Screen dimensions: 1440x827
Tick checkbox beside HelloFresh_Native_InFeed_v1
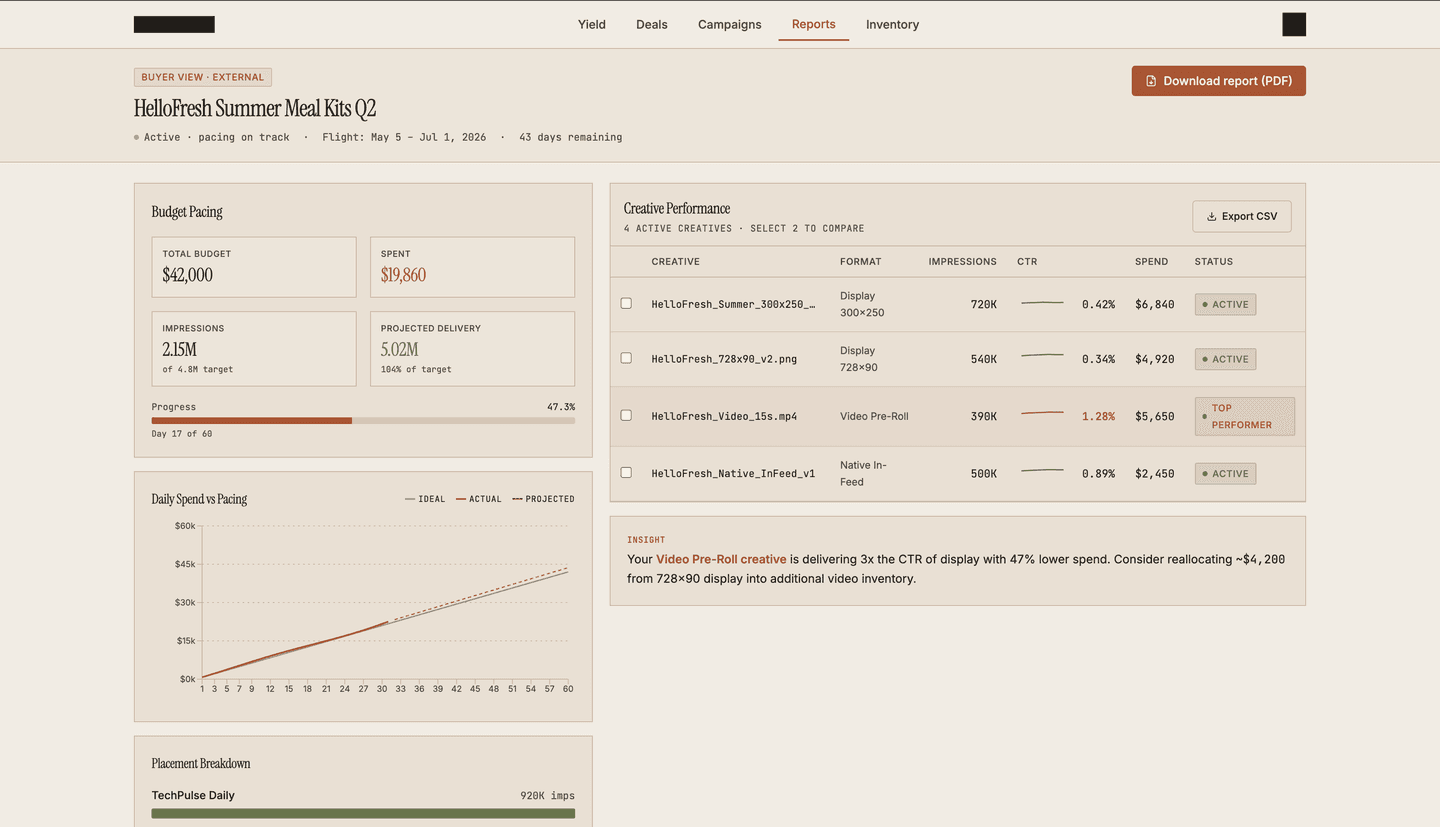[x=626, y=473]
